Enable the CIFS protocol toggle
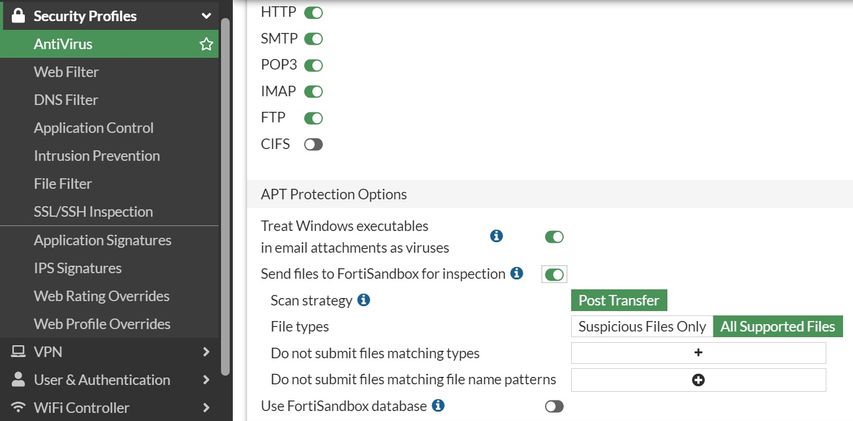 coord(314,144)
